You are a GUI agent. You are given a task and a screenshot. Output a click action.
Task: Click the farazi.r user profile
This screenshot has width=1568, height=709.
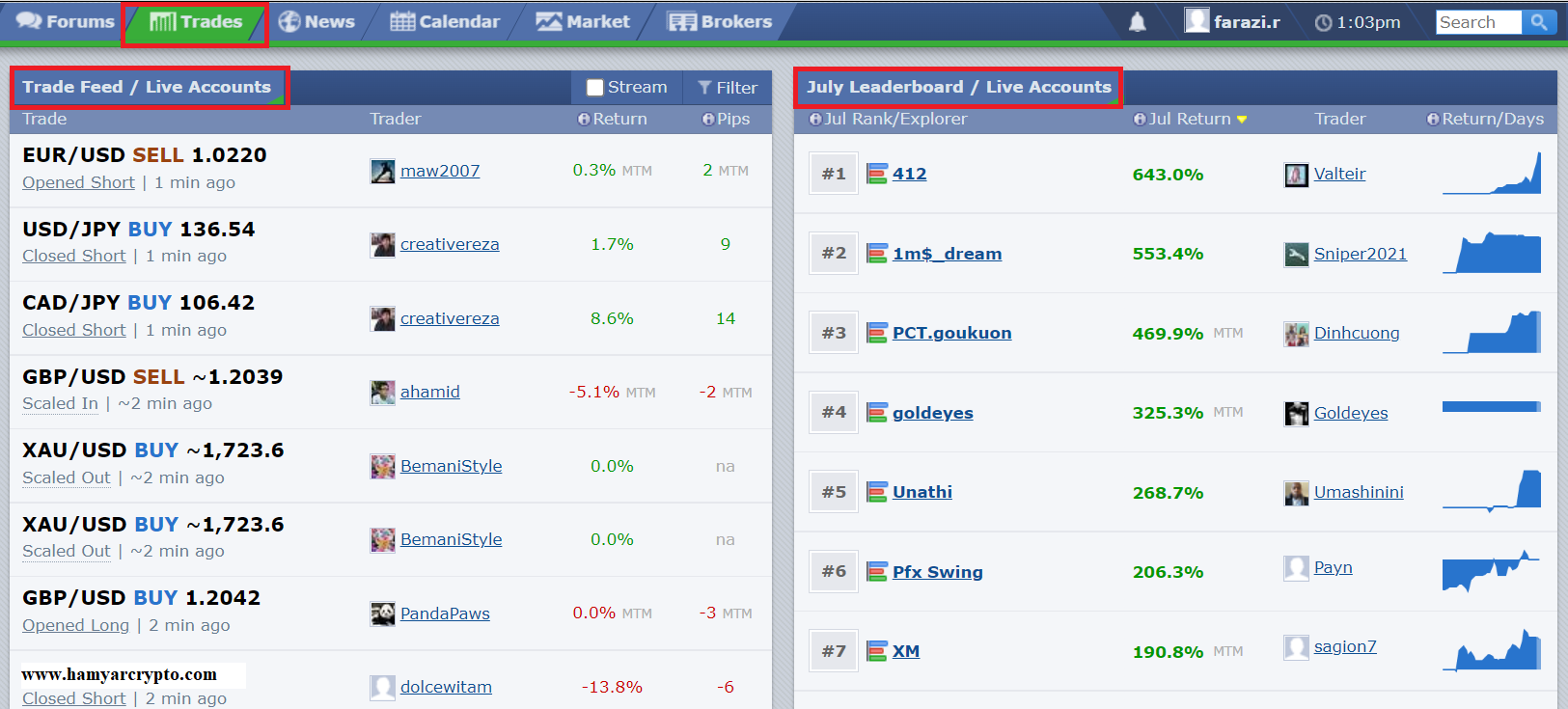pos(1233,21)
